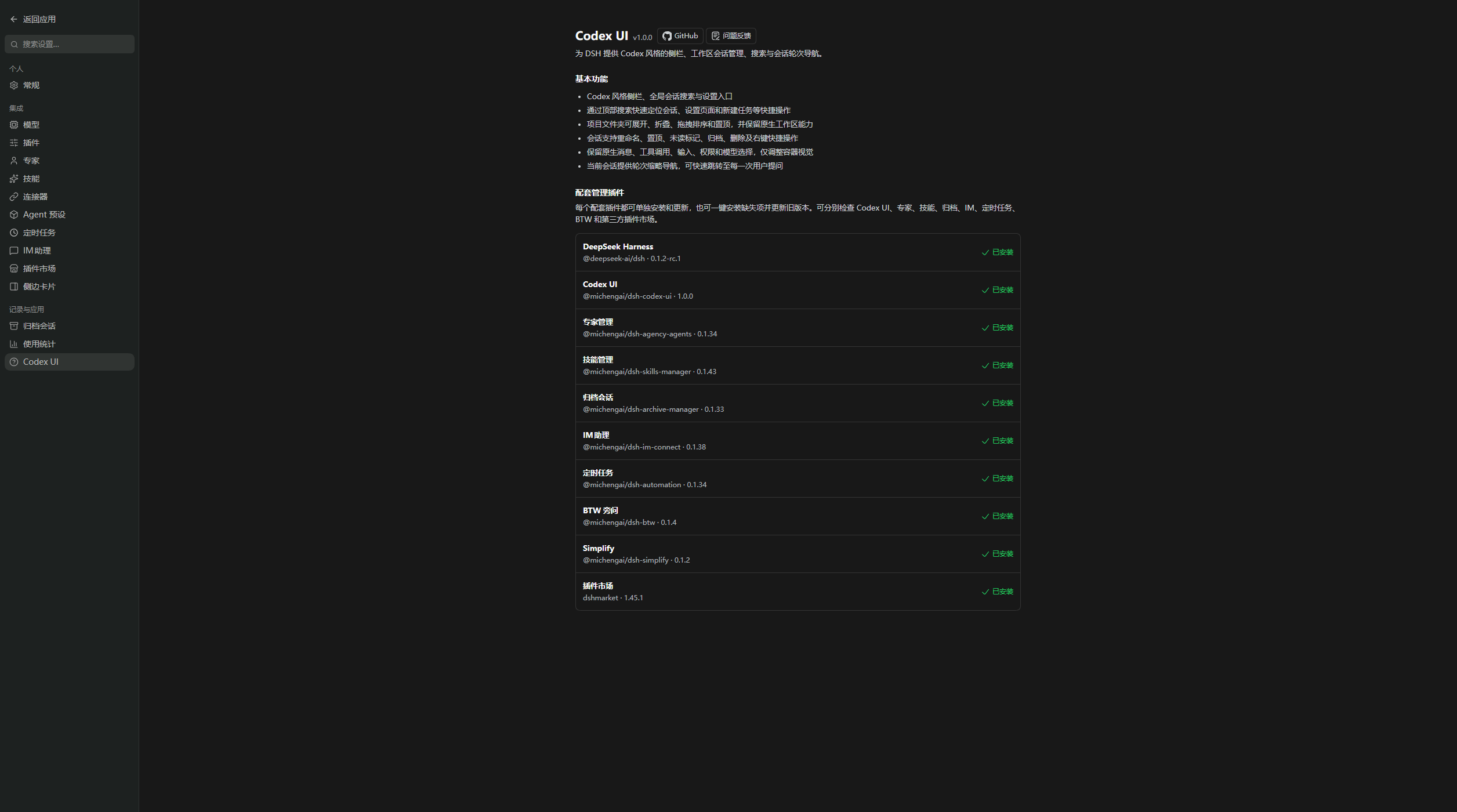Click the 使用统计 bar chart icon
The height and width of the screenshot is (812, 1457).
(x=14, y=344)
